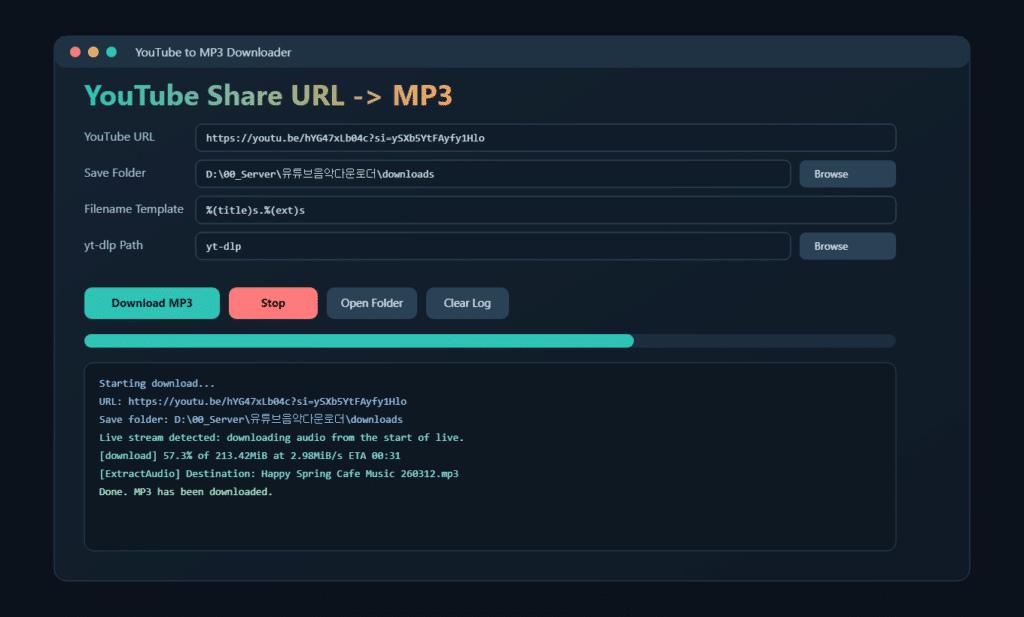Click the teal maximize dot in title bar
The width and height of the screenshot is (1024, 617).
click(111, 52)
